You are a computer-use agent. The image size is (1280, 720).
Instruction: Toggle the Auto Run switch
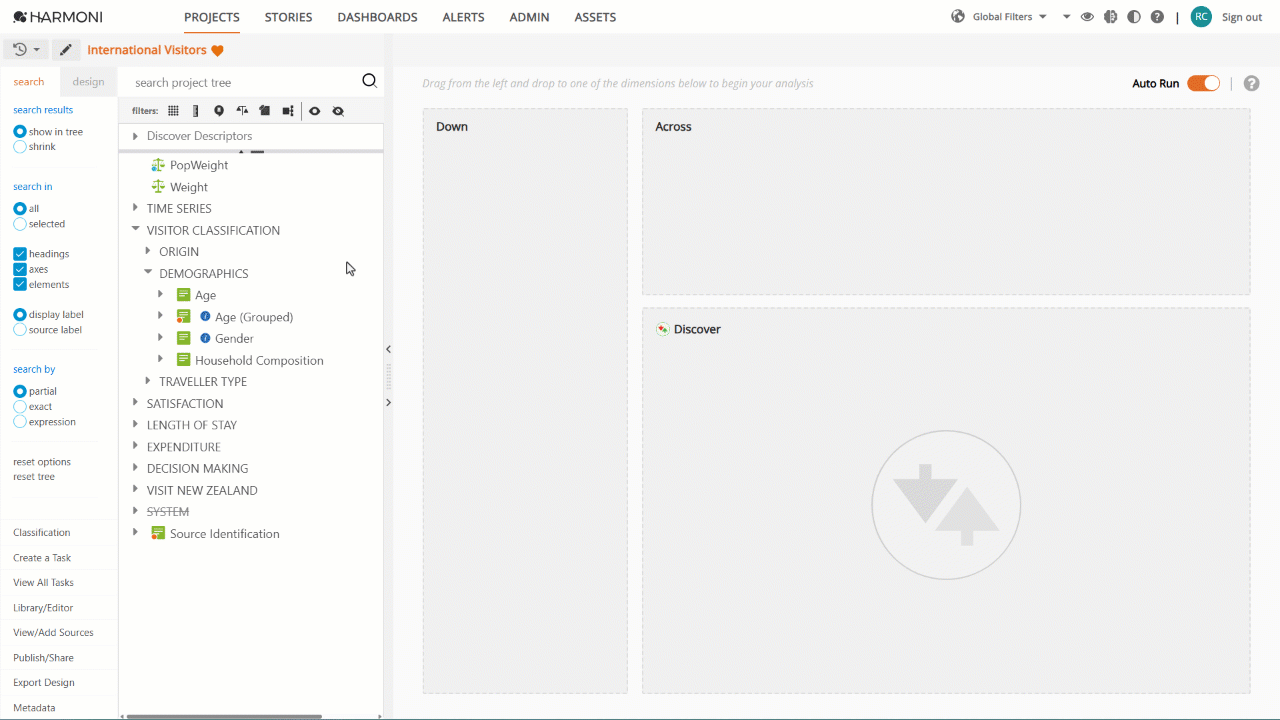pyautogui.click(x=1203, y=83)
